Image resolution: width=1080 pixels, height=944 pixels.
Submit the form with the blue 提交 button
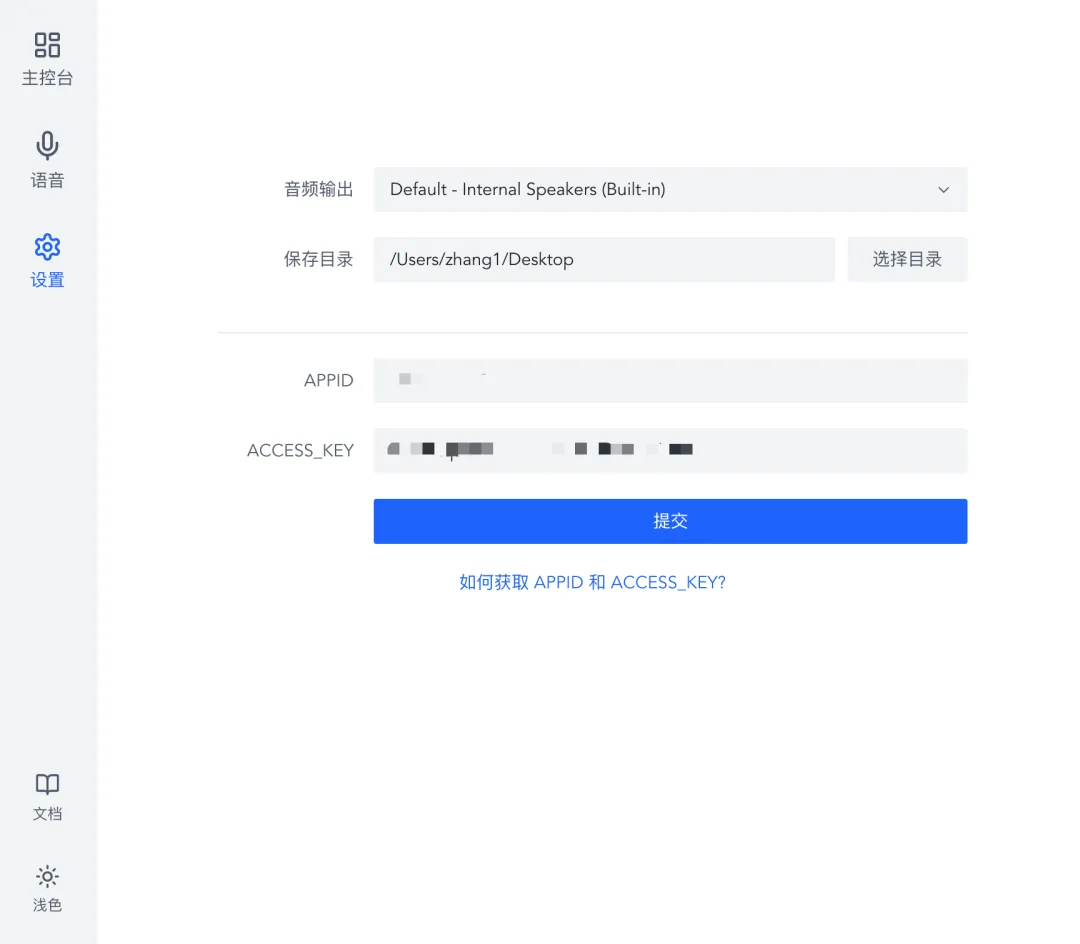[670, 521]
